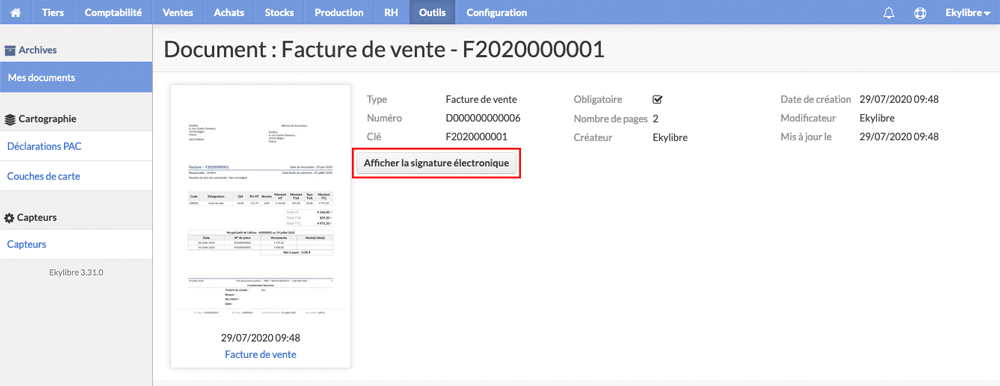Open the Tiers menu
1000x386 pixels.
53,12
